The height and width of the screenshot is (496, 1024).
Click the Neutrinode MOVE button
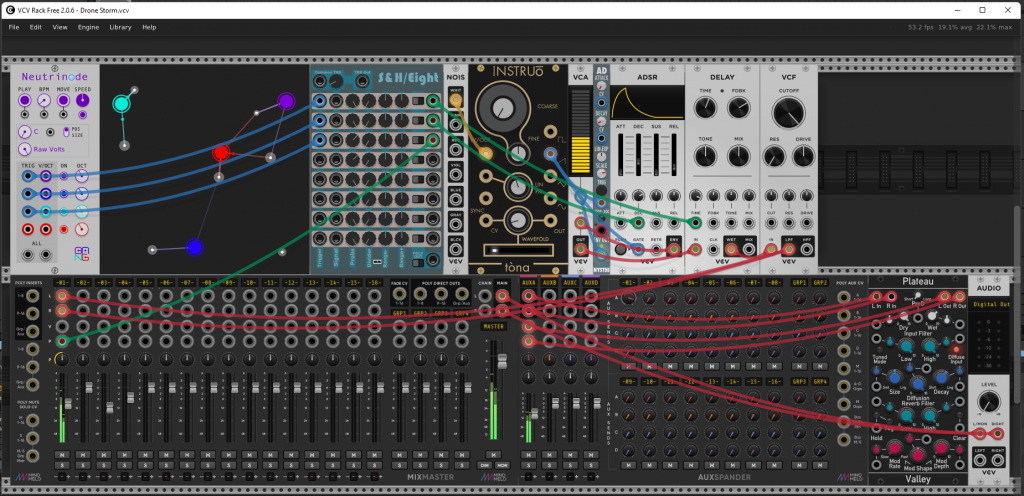[63, 101]
